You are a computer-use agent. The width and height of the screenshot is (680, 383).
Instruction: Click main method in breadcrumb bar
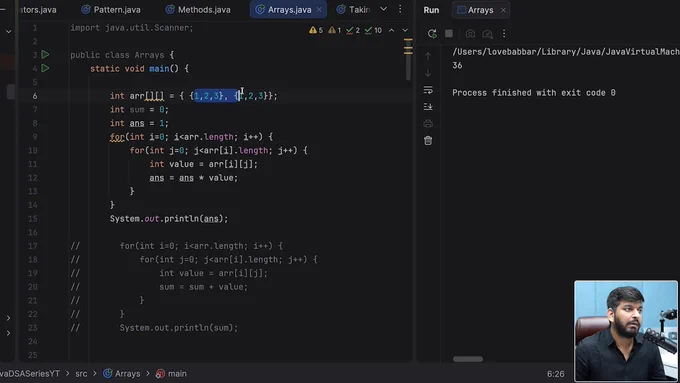click(171, 373)
